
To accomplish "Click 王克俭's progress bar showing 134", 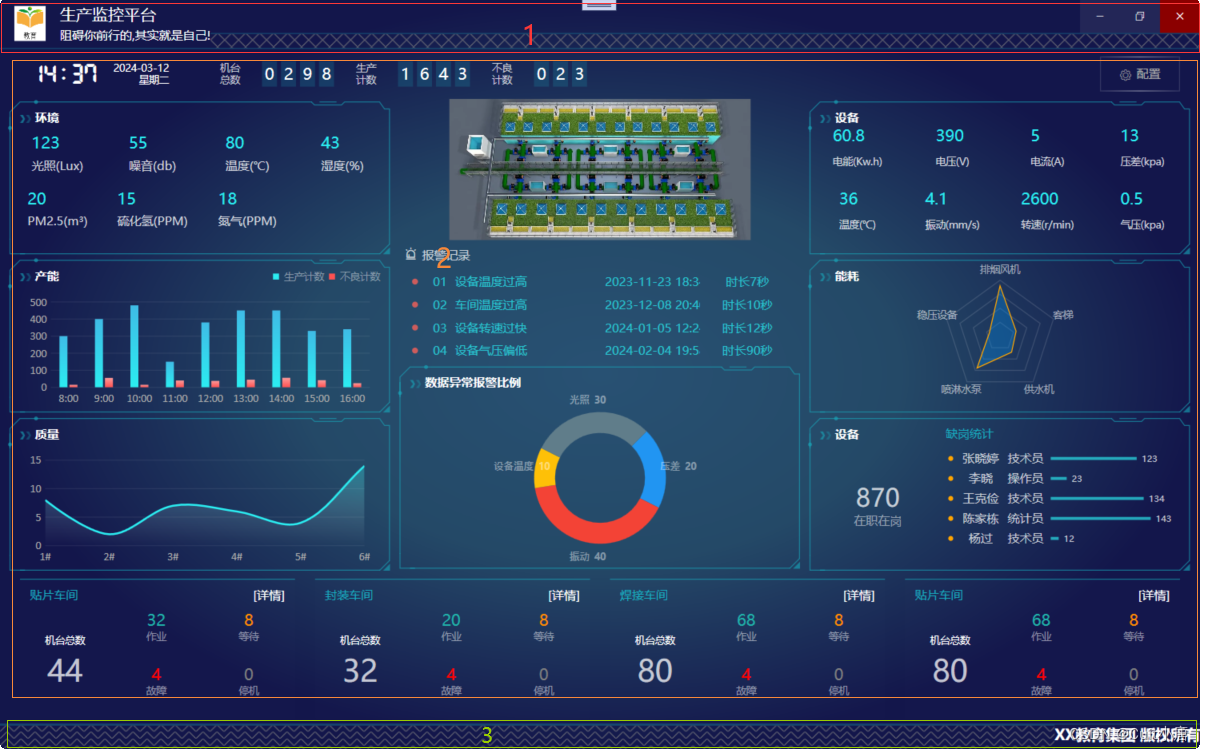I will tap(1097, 499).
